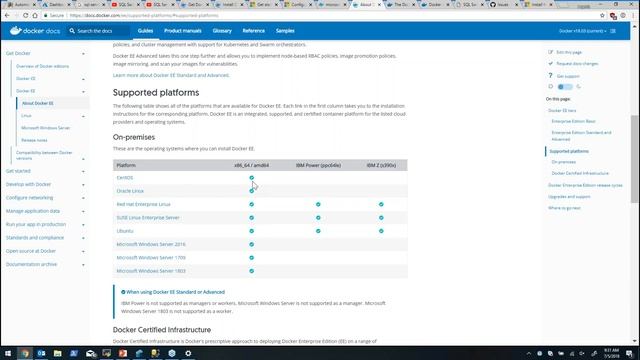Open Release notes in the sidebar
Screen dimensions: 640x360
[34, 140]
